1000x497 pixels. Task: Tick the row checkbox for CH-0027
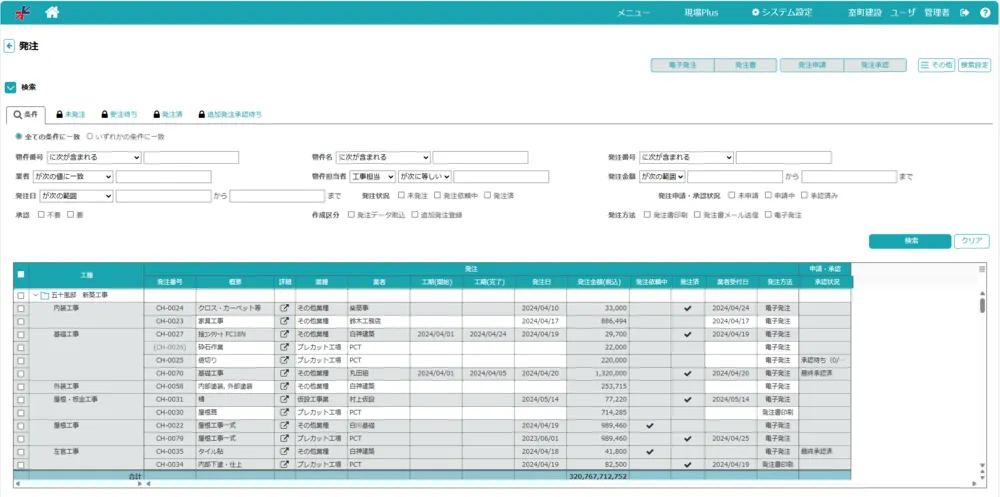click(21, 334)
